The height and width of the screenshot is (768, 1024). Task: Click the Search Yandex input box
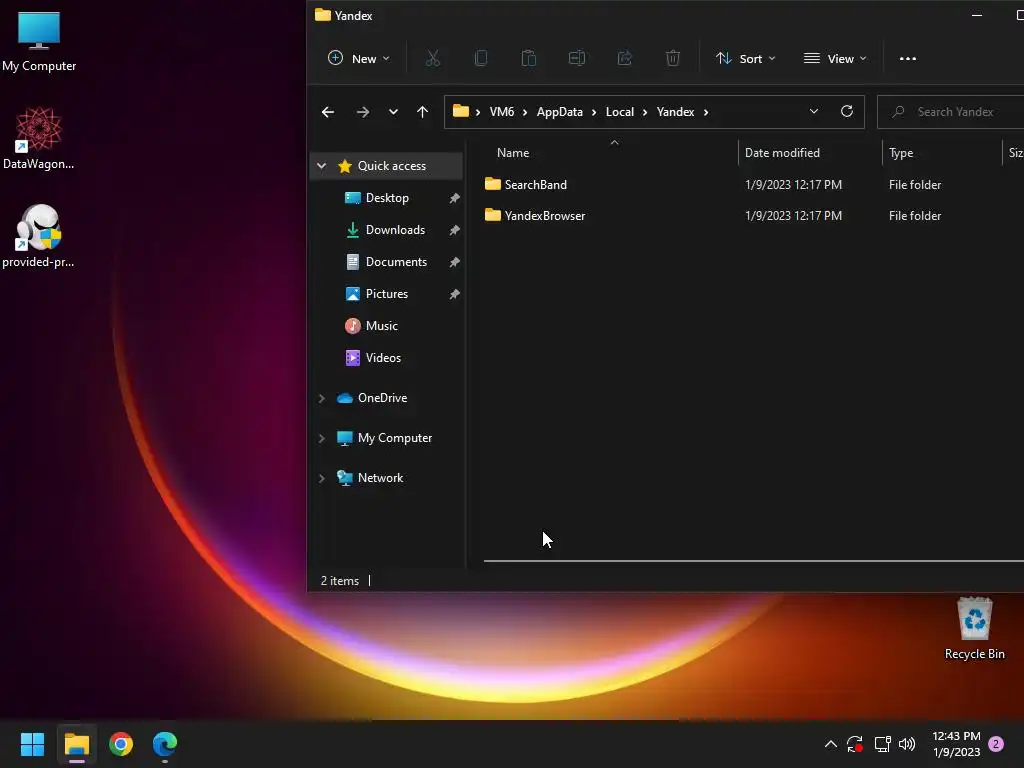(950, 112)
